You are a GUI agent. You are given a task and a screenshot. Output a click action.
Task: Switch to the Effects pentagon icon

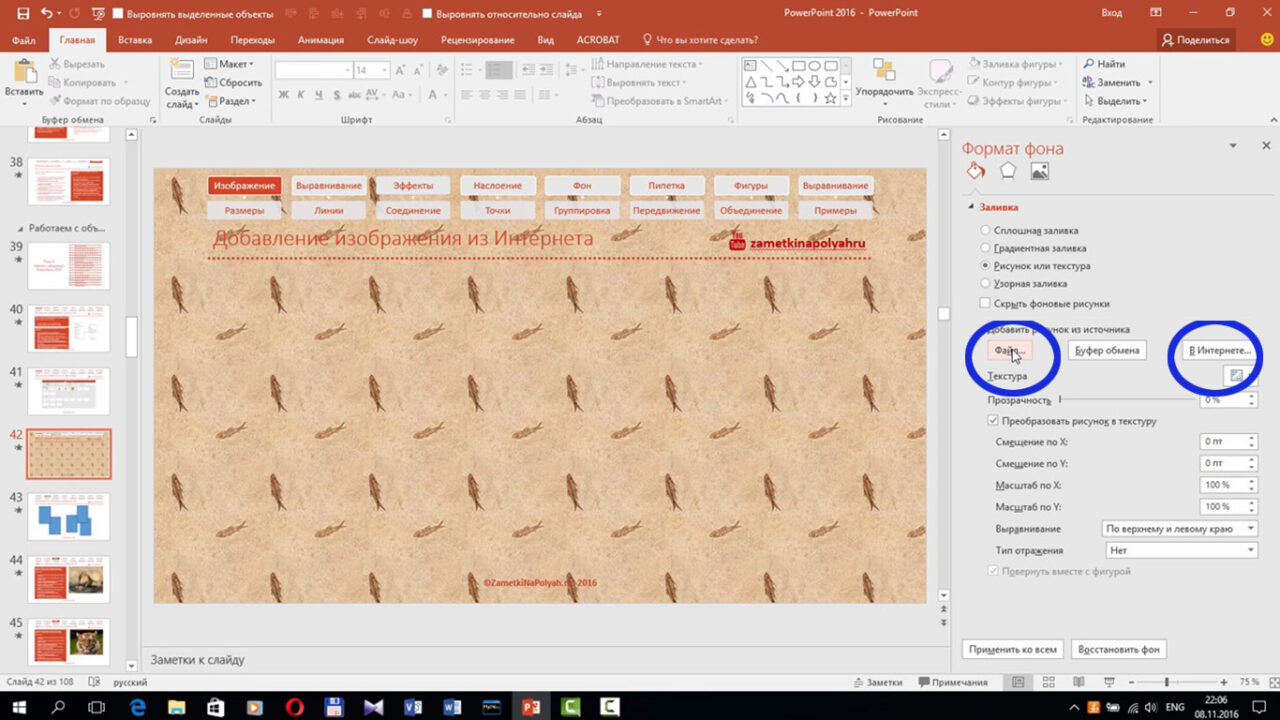point(1007,171)
